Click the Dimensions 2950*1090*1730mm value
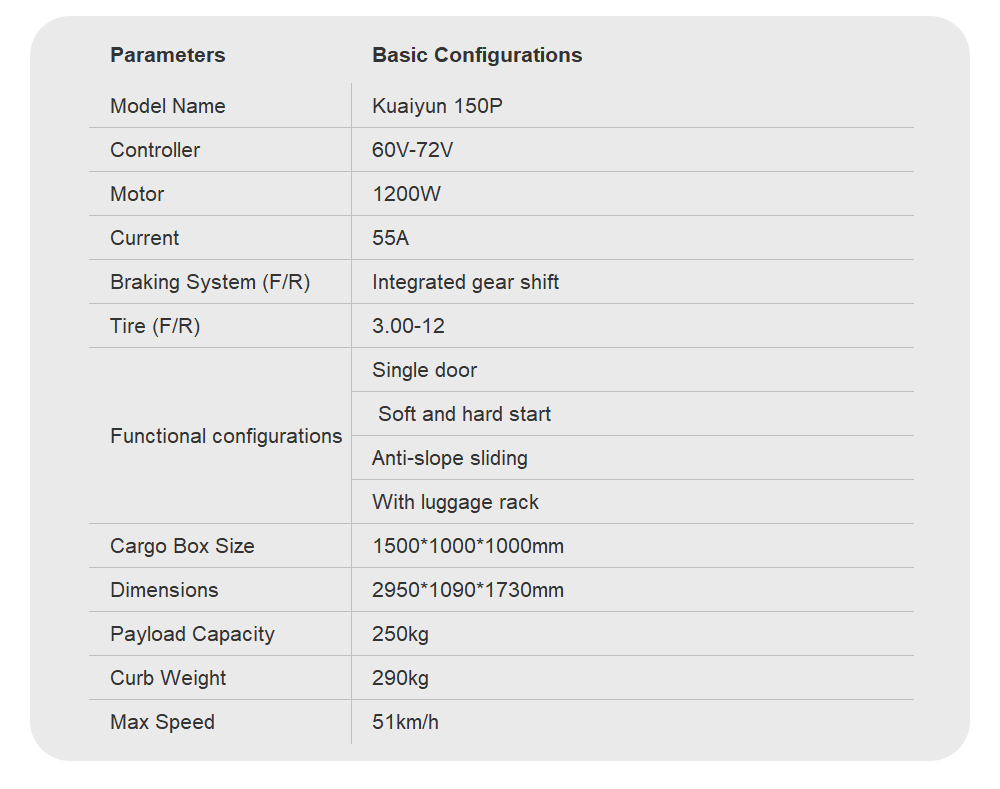Viewport: 1000px width, 789px height. [468, 590]
